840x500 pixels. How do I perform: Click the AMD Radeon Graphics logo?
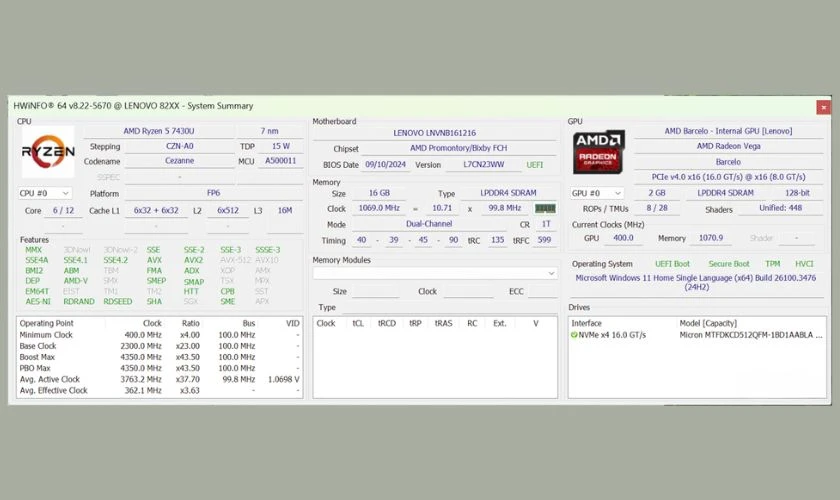[x=599, y=153]
